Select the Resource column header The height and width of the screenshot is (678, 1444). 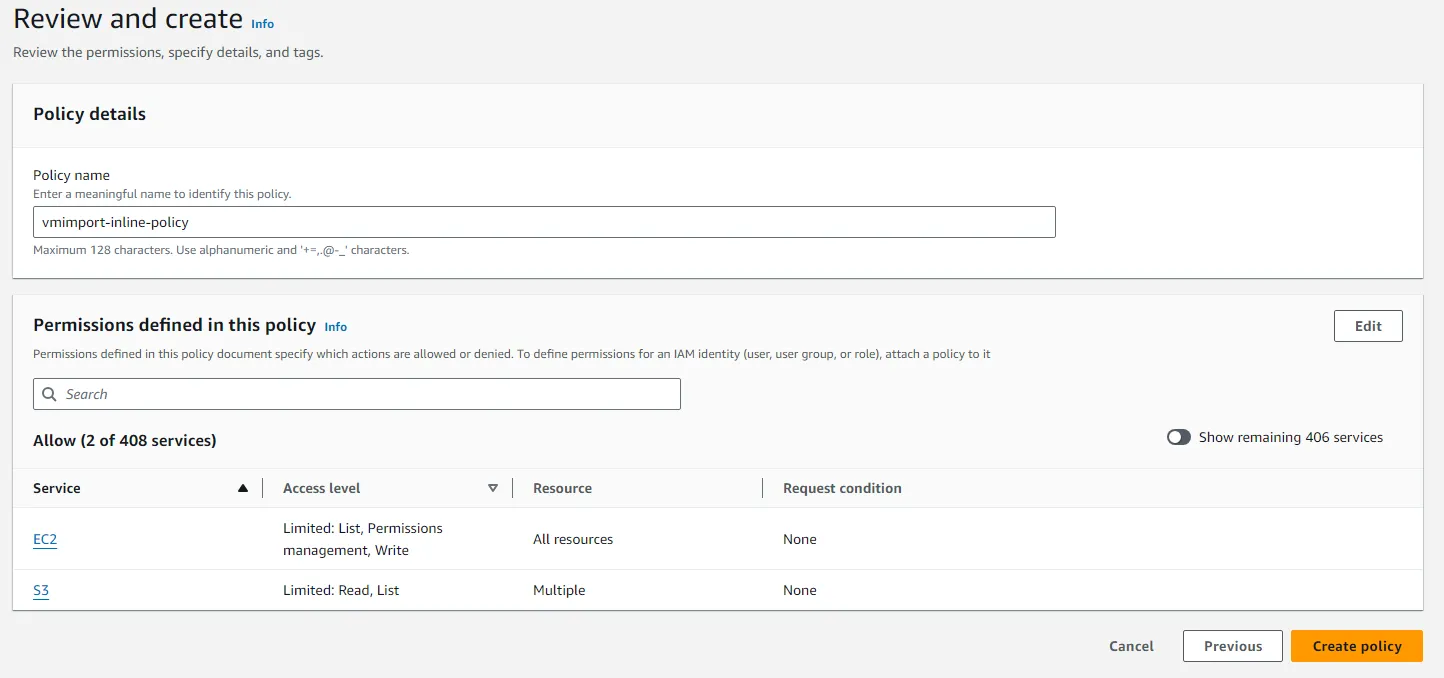click(562, 488)
